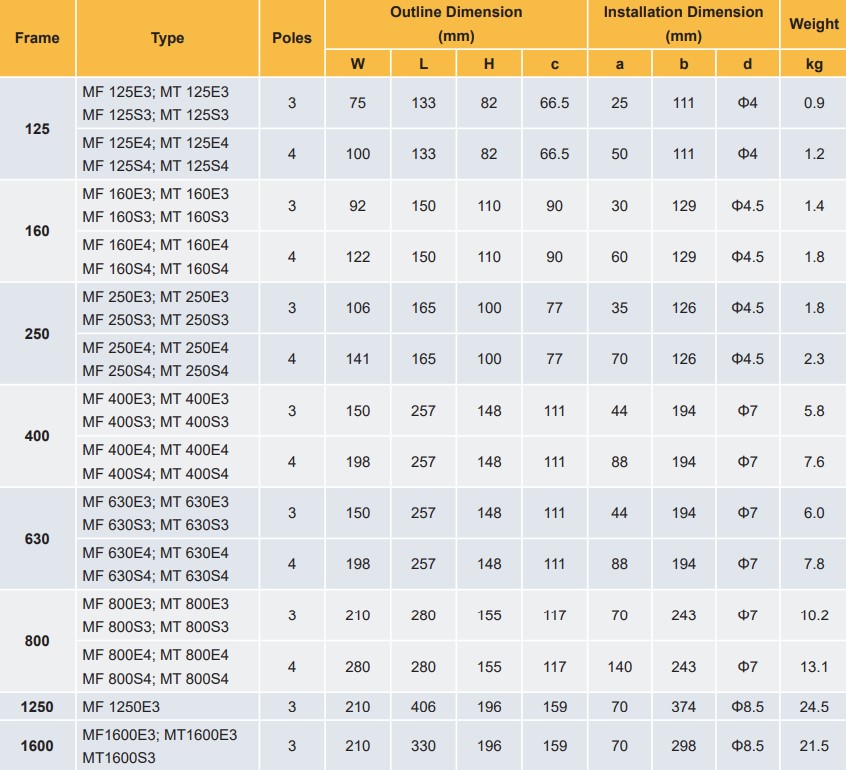
Task: Select the 140 installation a value
Action: (620, 667)
